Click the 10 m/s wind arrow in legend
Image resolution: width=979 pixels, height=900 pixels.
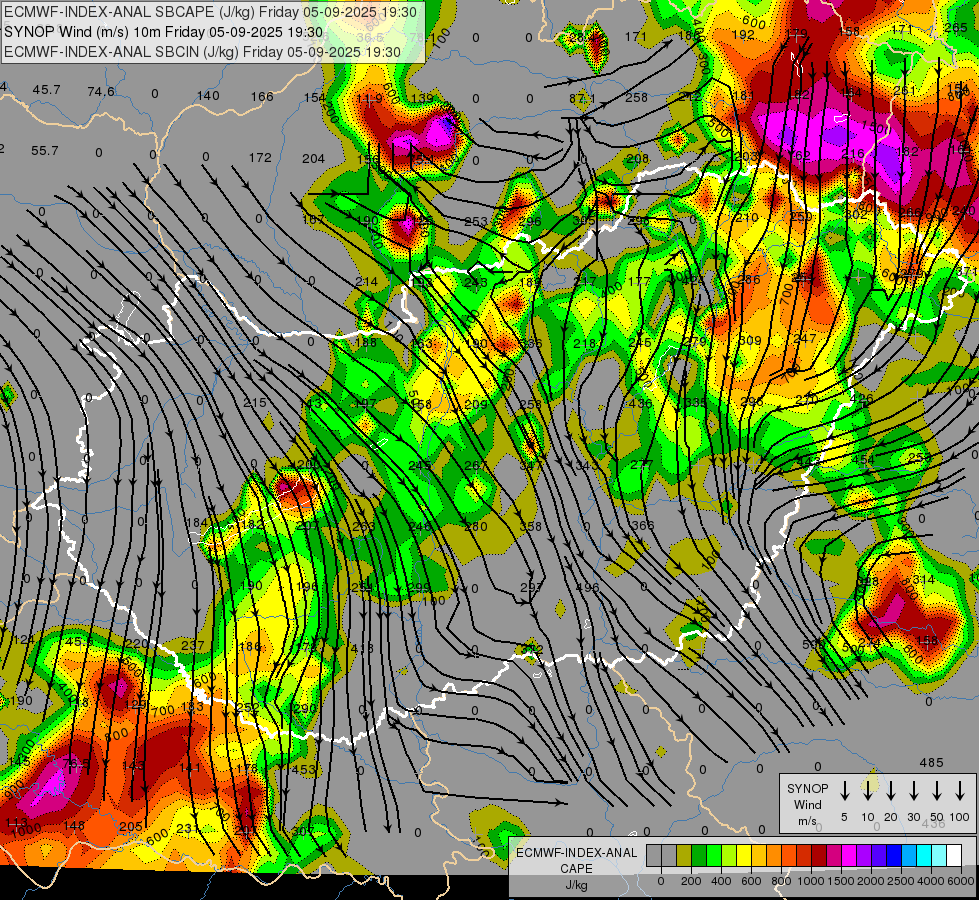pyautogui.click(x=868, y=790)
